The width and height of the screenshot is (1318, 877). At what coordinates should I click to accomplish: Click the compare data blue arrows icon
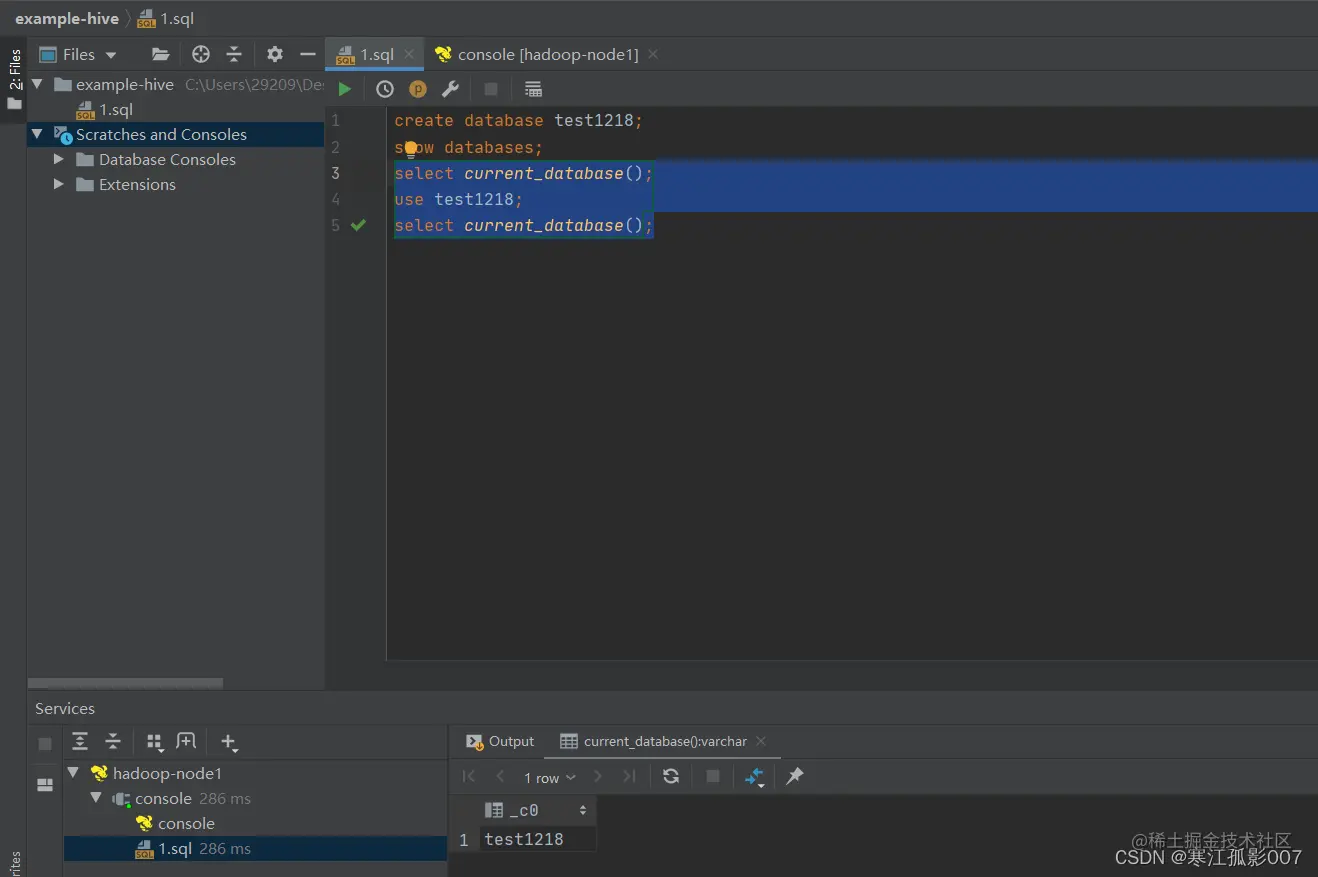coord(754,777)
